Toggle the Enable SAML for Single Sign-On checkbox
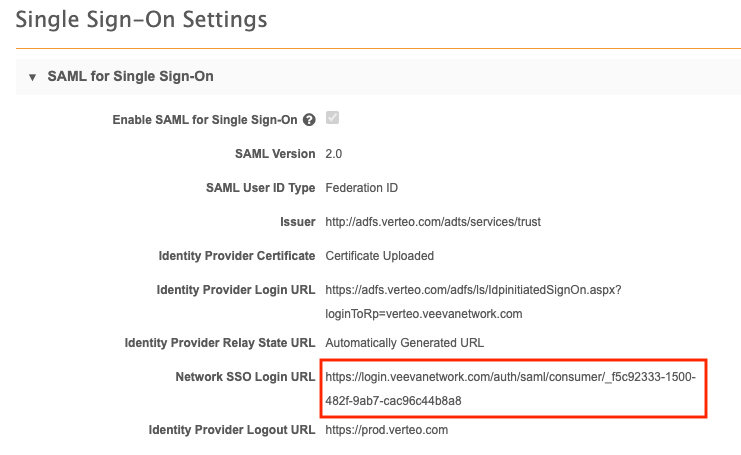 [332, 119]
